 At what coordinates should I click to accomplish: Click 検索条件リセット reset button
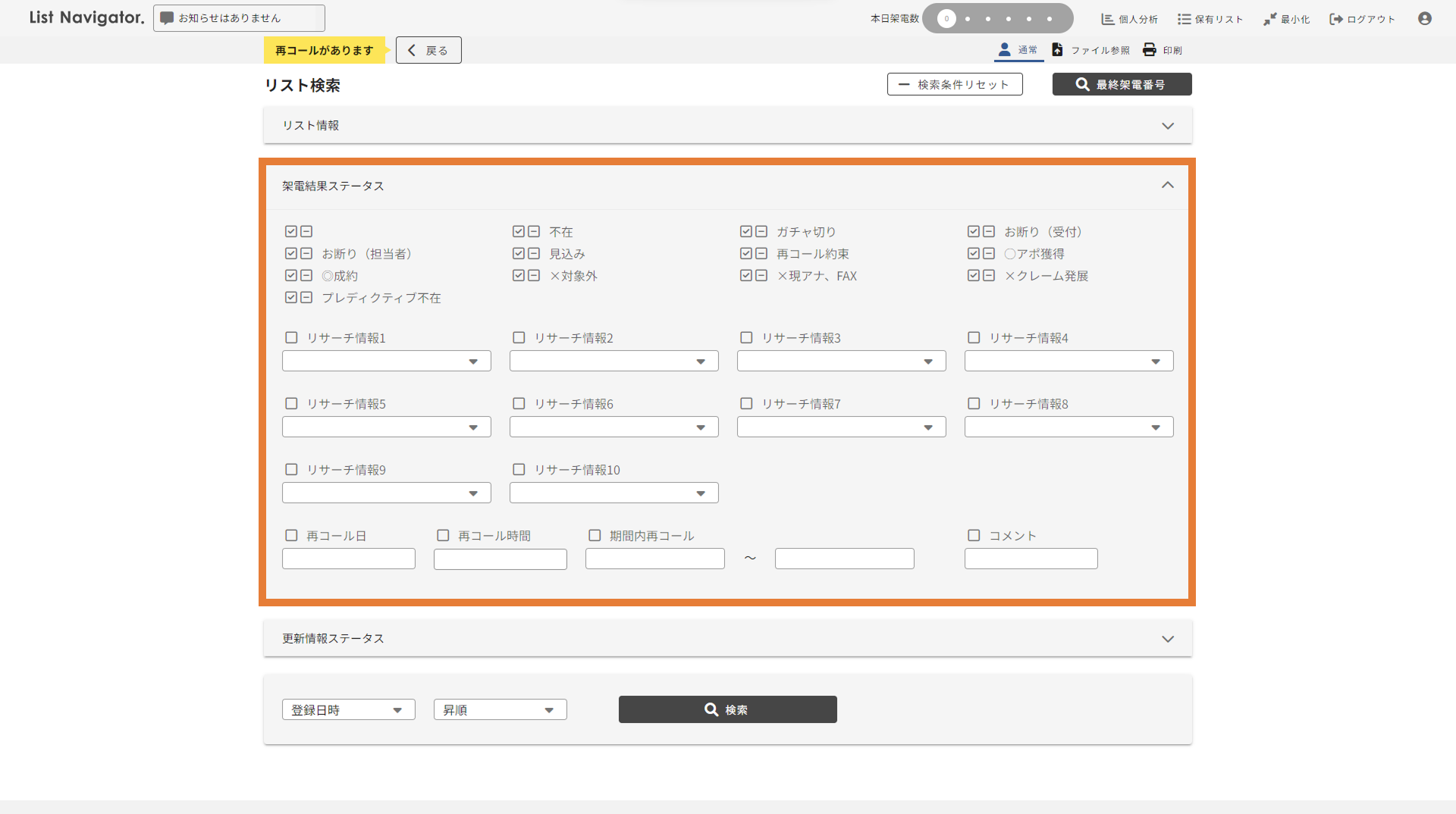point(954,85)
